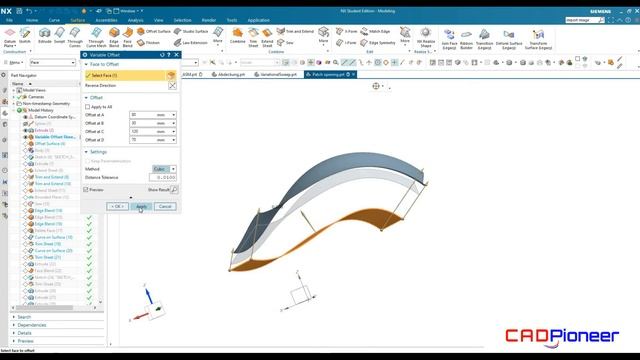Show the Trim and Extend (8) feature

[x=25, y=177]
